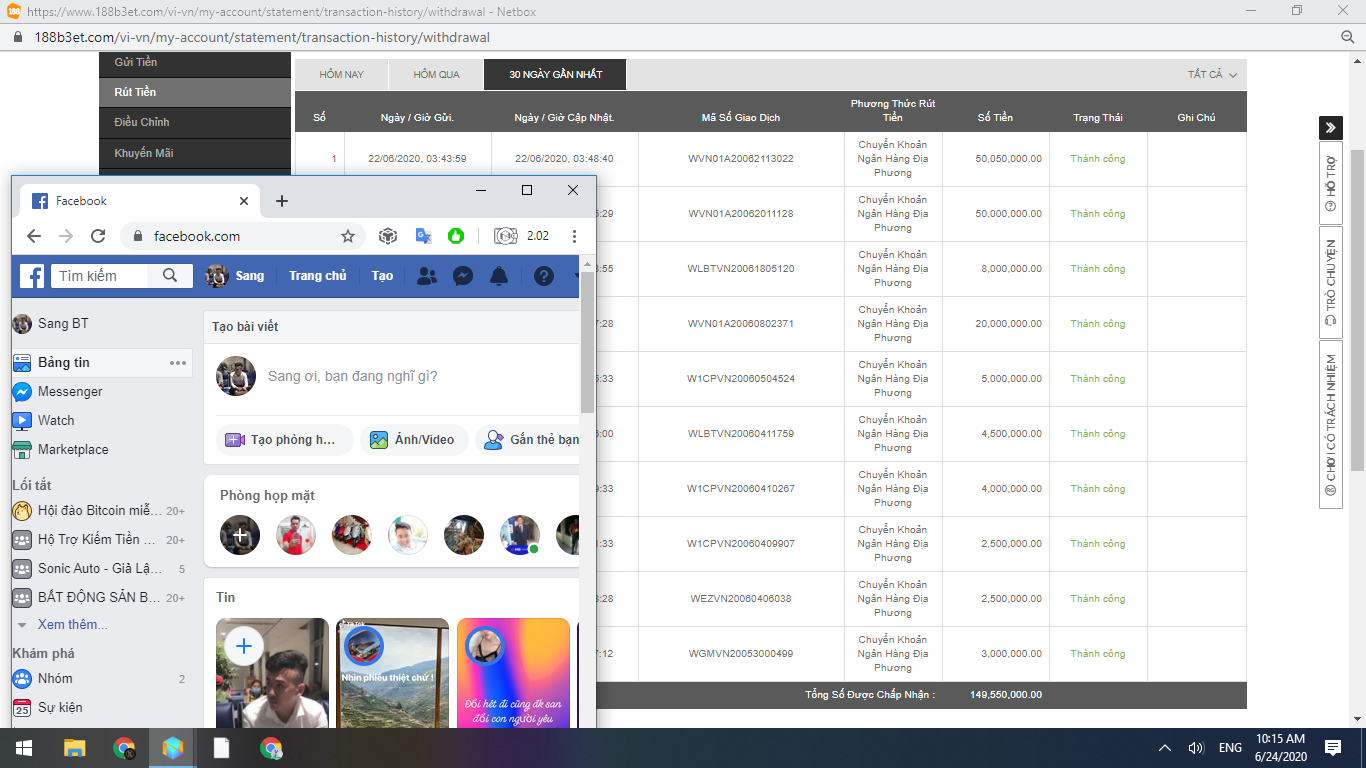
Task: Open Điều Chỉnh in account sidebar
Action: (195, 122)
